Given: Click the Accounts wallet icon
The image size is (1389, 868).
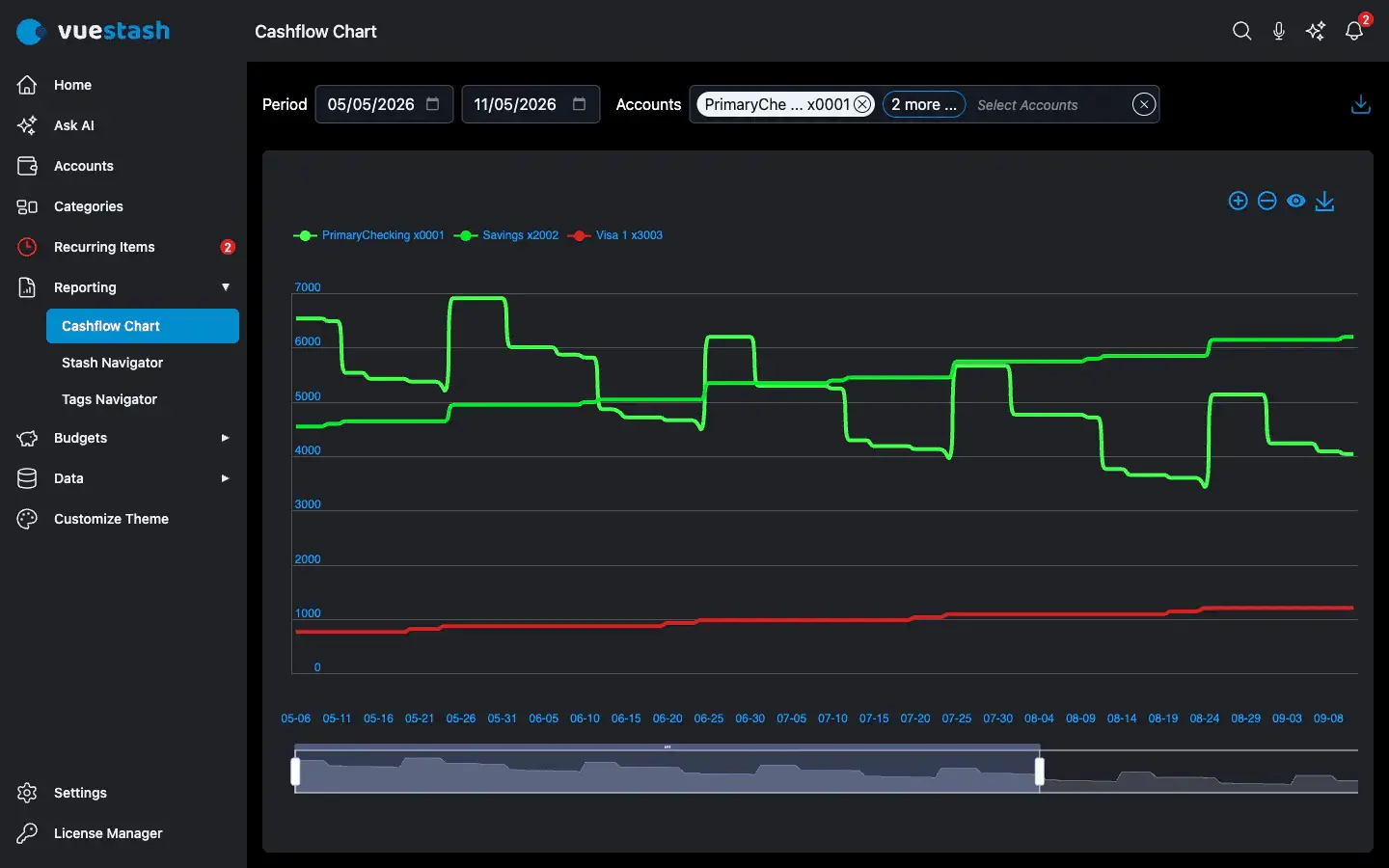Looking at the screenshot, I should click(27, 166).
